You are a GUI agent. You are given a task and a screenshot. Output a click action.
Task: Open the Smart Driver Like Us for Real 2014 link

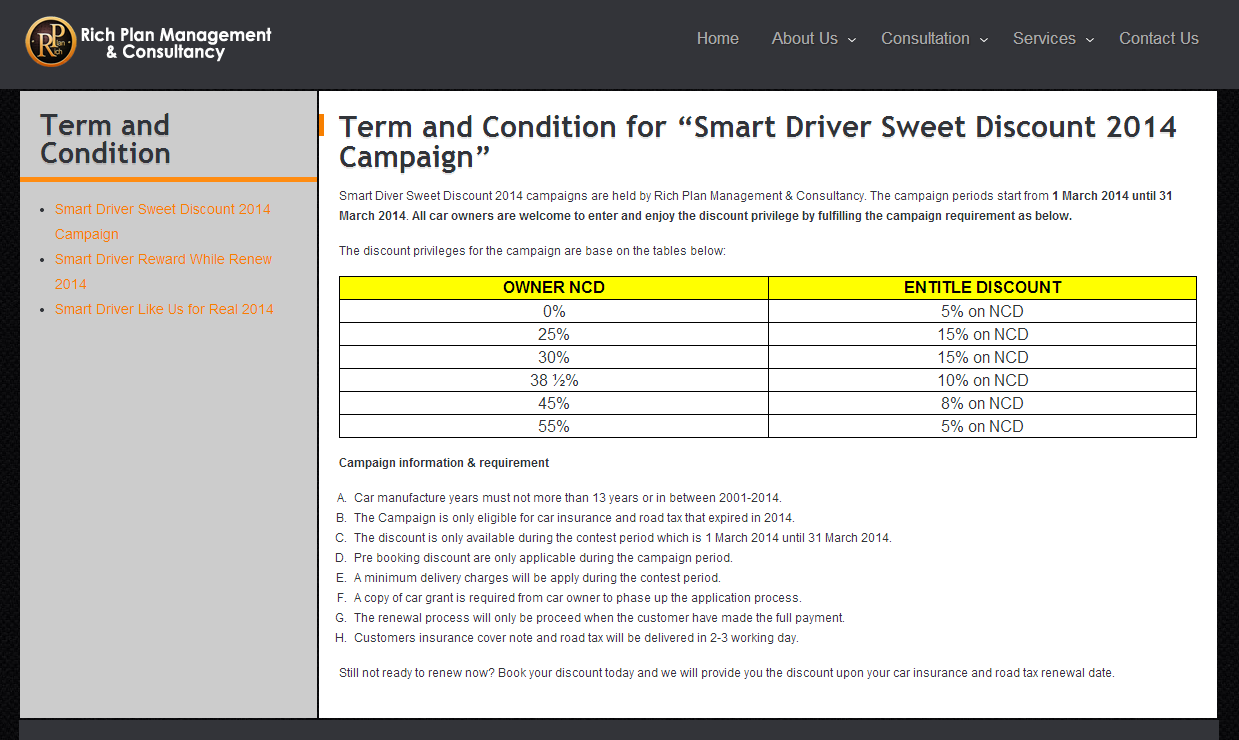(164, 309)
